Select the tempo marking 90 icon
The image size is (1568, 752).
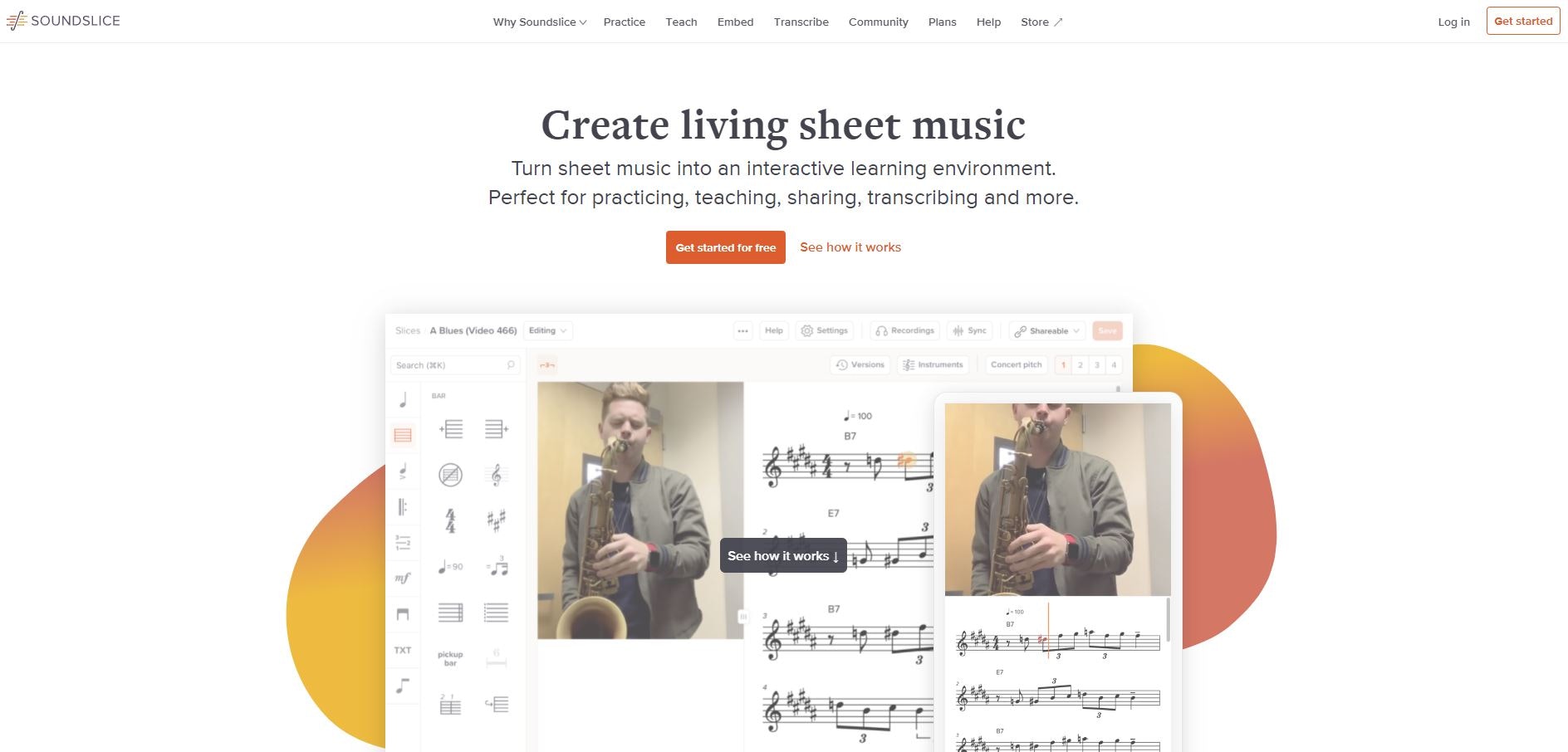(x=450, y=567)
